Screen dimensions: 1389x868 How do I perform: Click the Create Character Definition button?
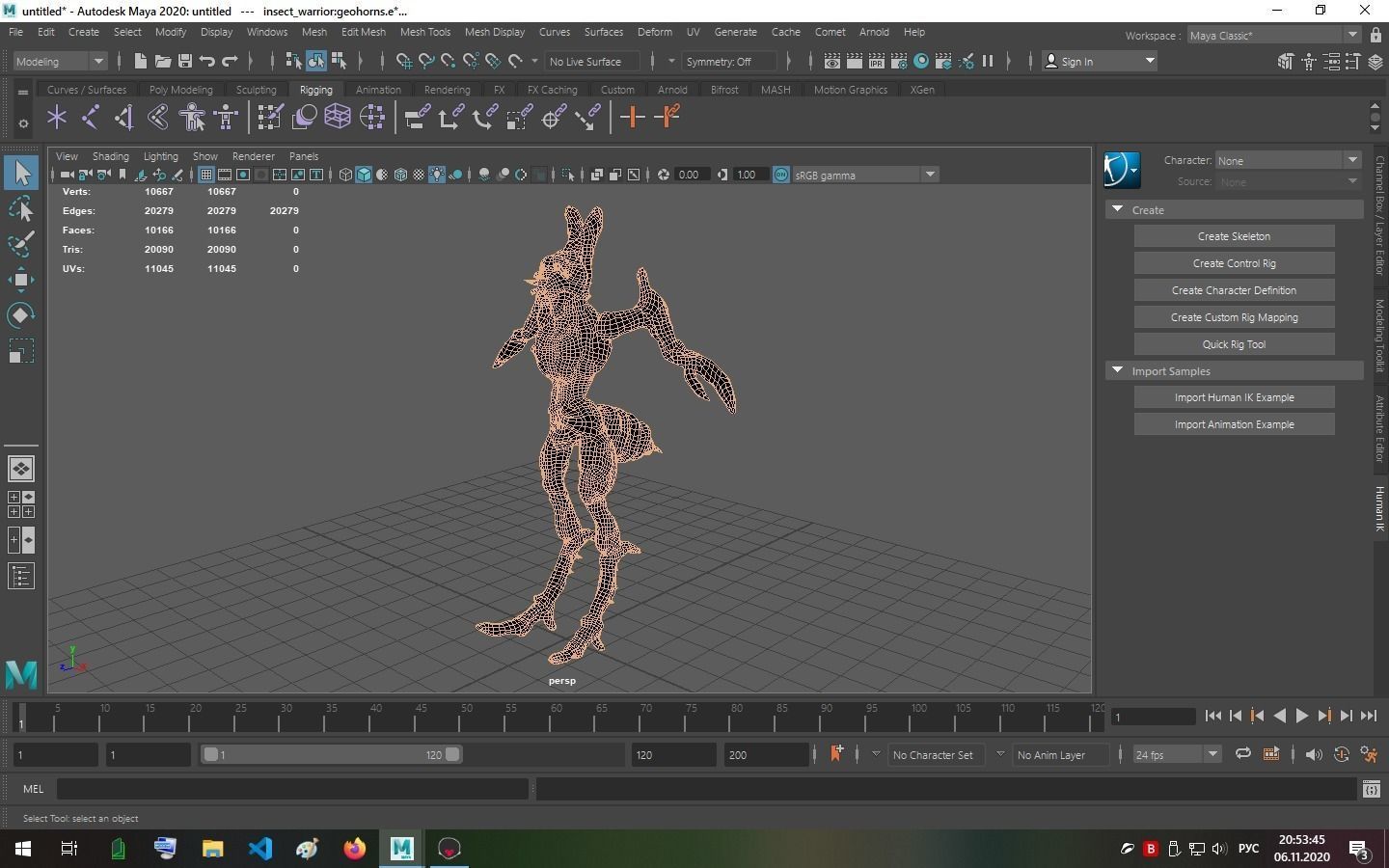(x=1234, y=290)
